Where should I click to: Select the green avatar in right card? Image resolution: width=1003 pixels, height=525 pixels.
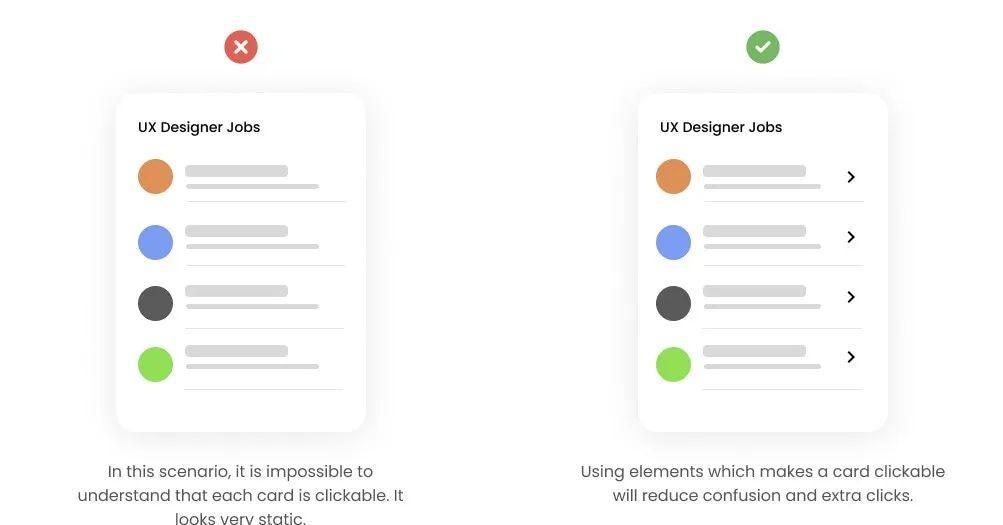tap(674, 364)
